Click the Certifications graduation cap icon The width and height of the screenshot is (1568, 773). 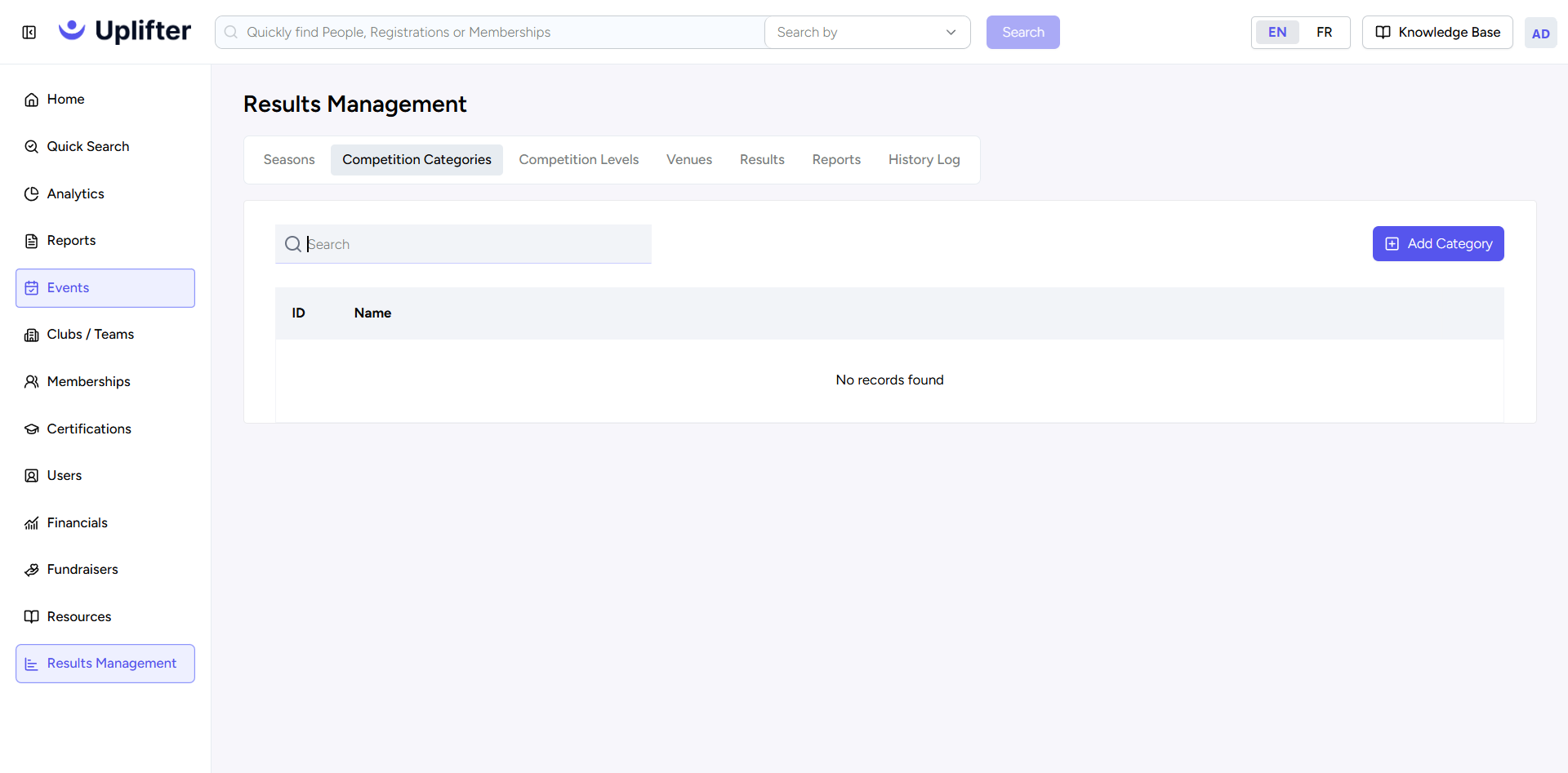(32, 429)
